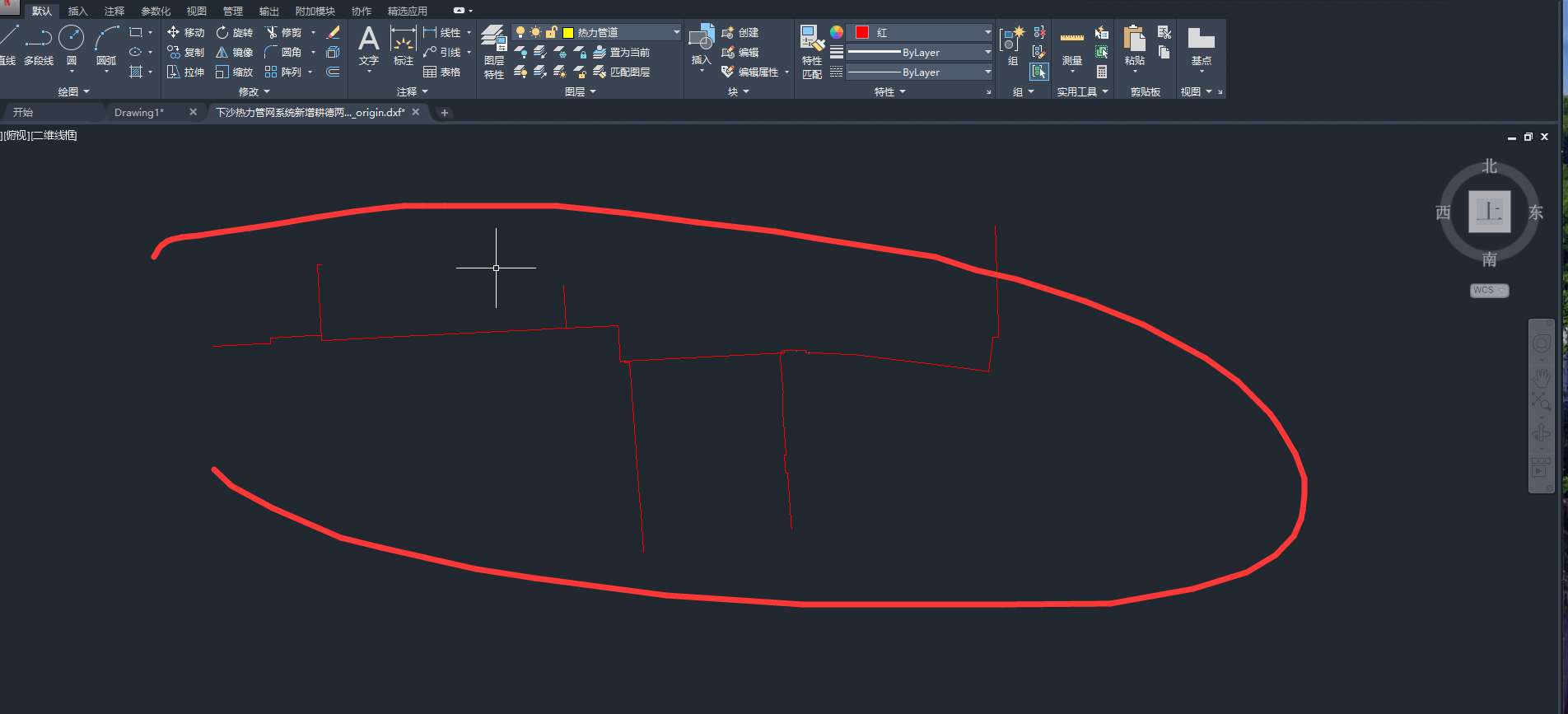Choose the Rotate (旋转) tool
This screenshot has width=1568, height=714.
234,32
